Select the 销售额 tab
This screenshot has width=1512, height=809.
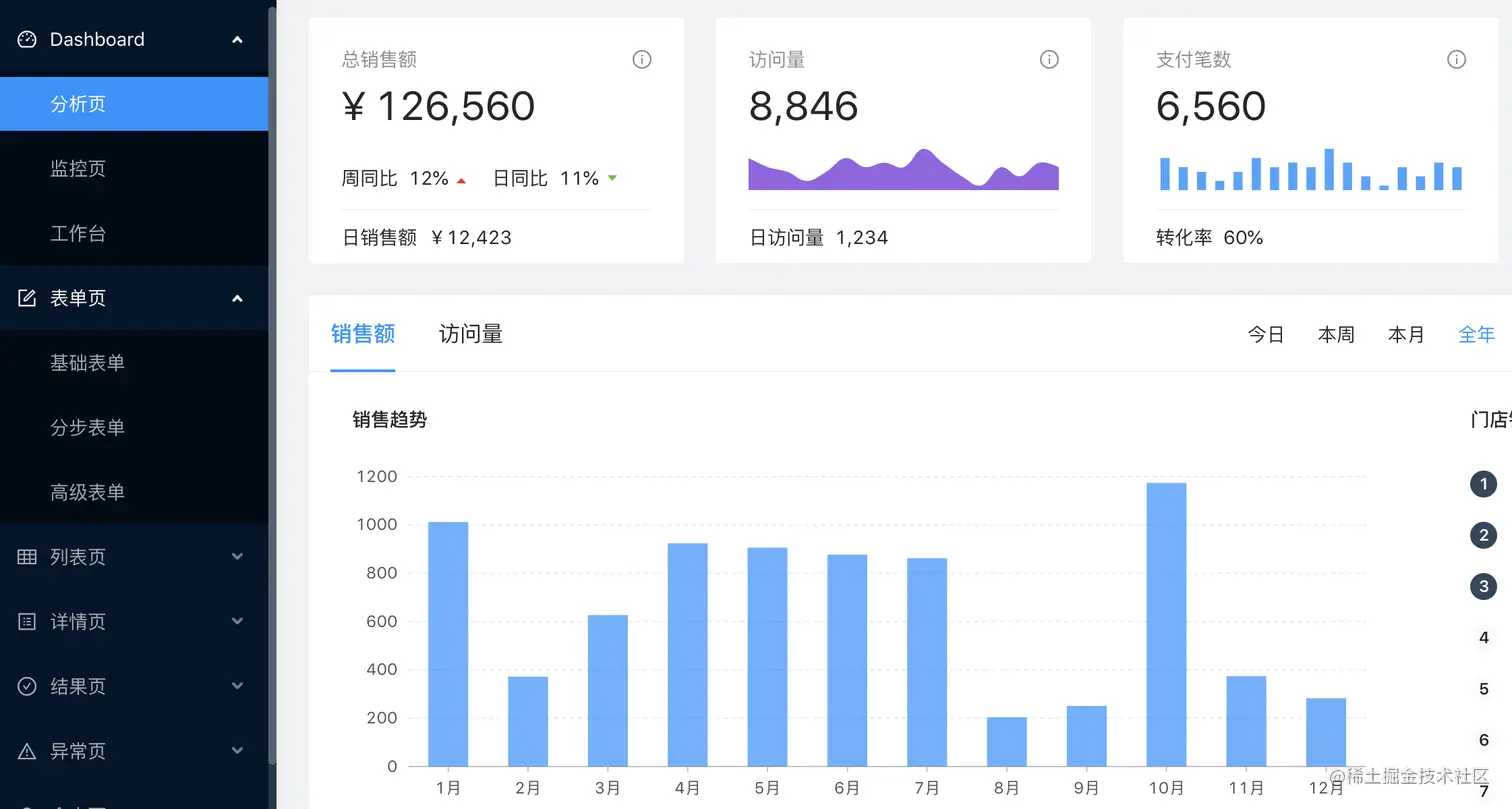363,334
